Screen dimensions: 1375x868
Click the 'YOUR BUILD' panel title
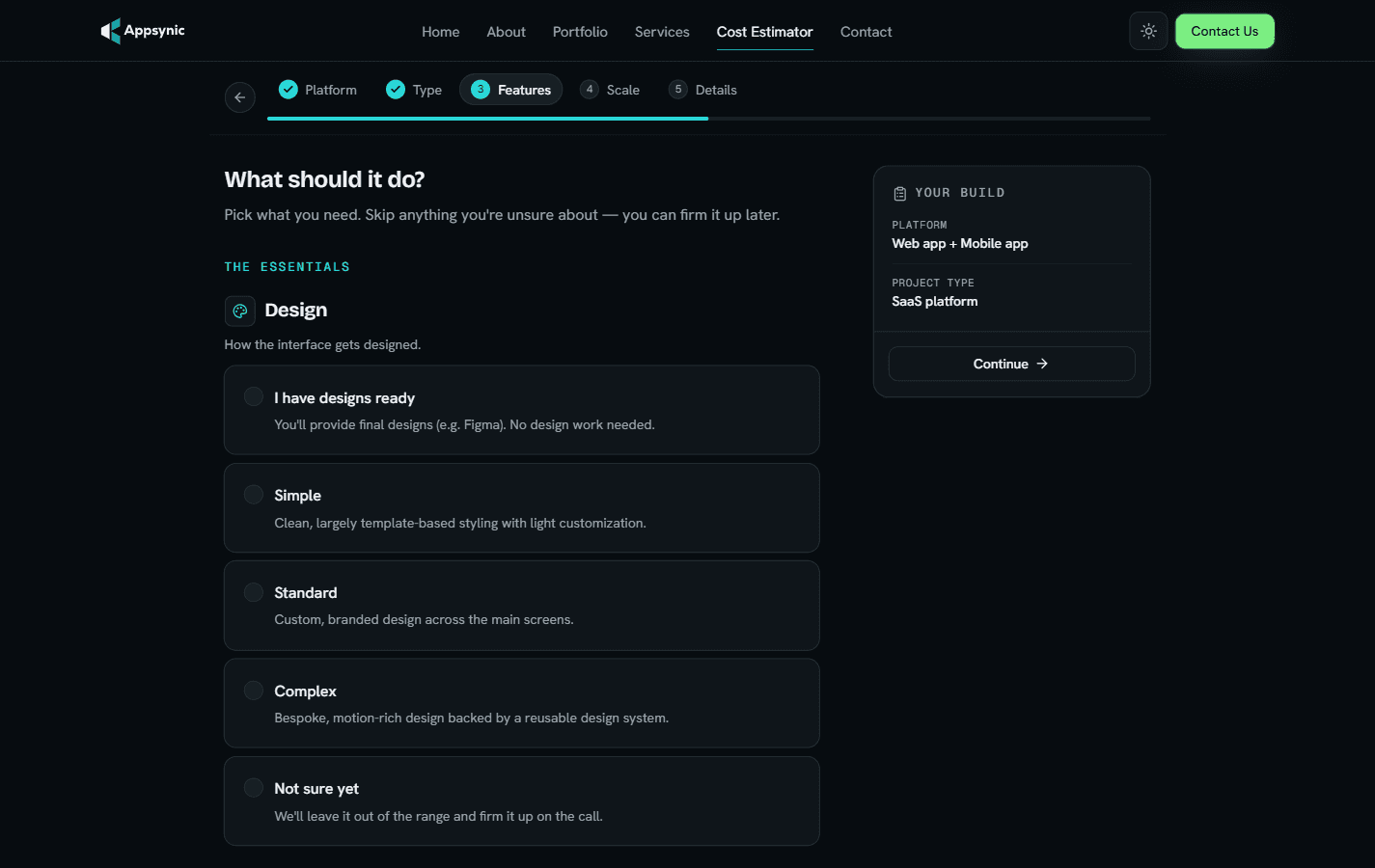960,193
